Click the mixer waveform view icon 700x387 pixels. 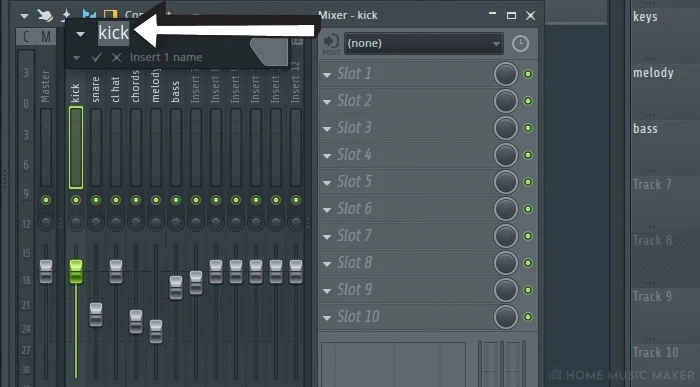89,16
